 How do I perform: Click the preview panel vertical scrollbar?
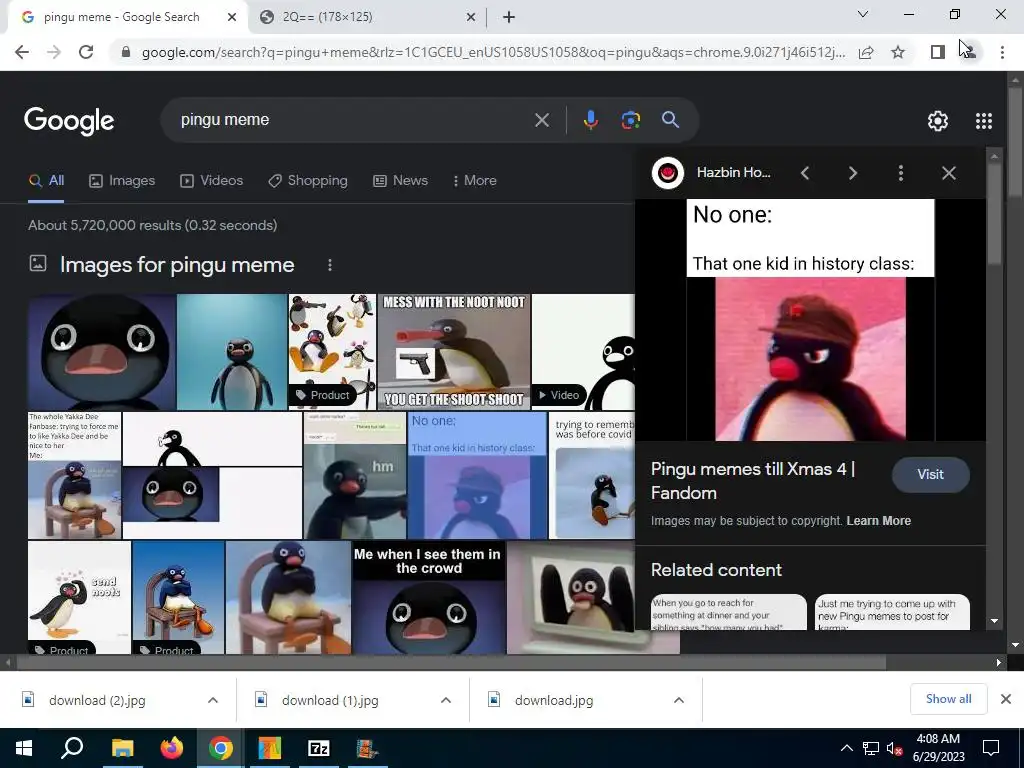pos(994,212)
